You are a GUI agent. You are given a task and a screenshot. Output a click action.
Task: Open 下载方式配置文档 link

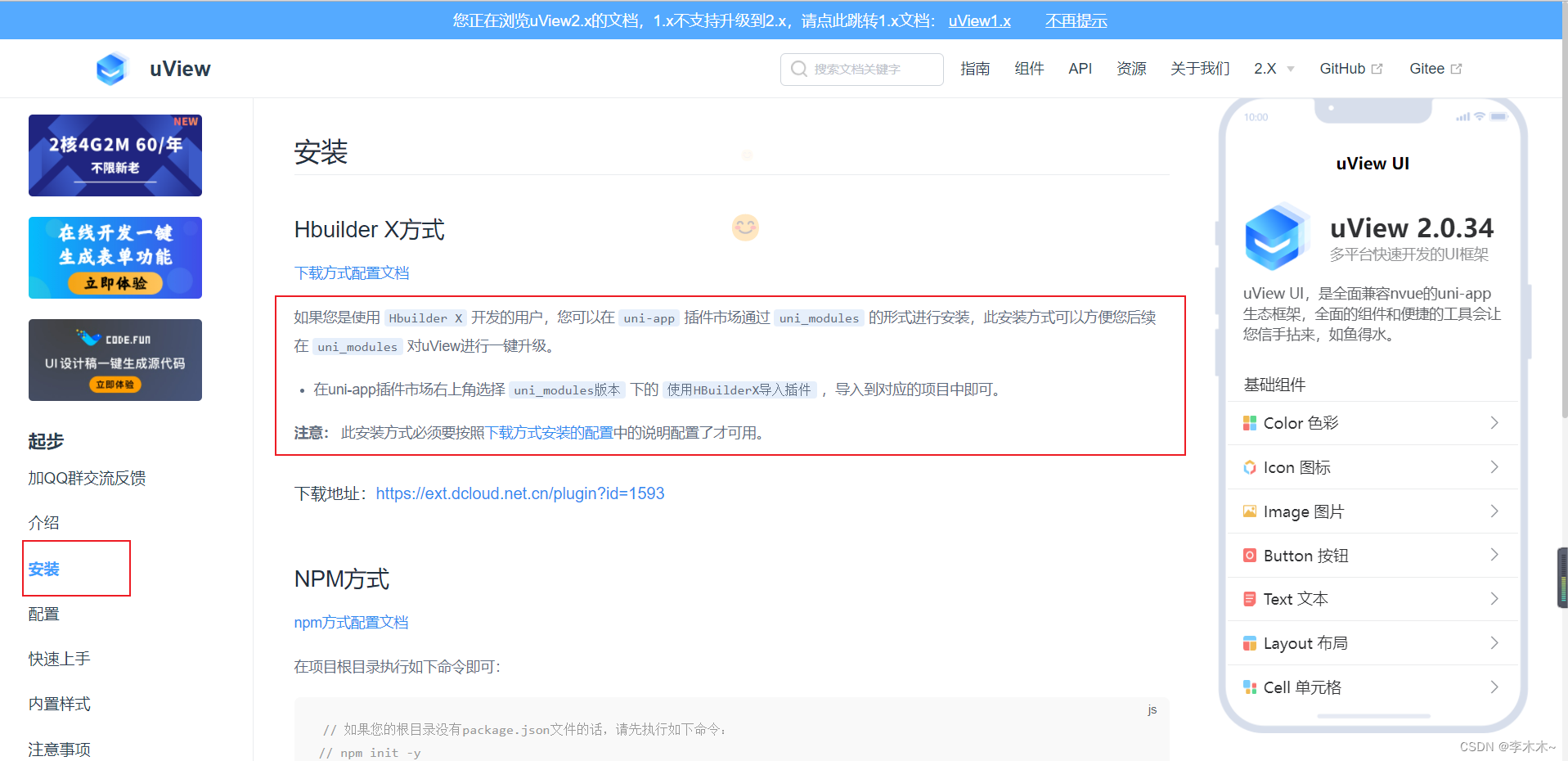coord(352,273)
